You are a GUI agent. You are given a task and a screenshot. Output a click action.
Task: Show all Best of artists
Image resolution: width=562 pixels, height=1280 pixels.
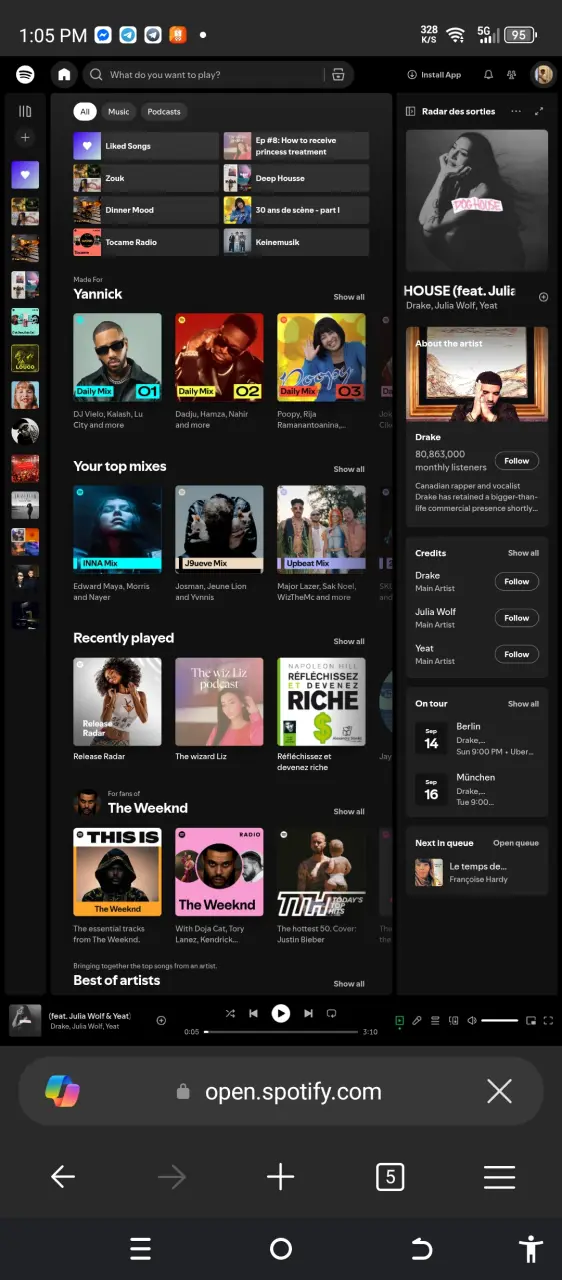[349, 983]
